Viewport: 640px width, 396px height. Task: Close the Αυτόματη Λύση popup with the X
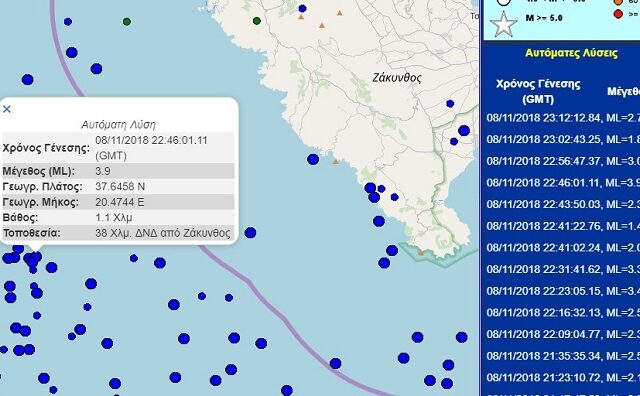[x=7, y=109]
